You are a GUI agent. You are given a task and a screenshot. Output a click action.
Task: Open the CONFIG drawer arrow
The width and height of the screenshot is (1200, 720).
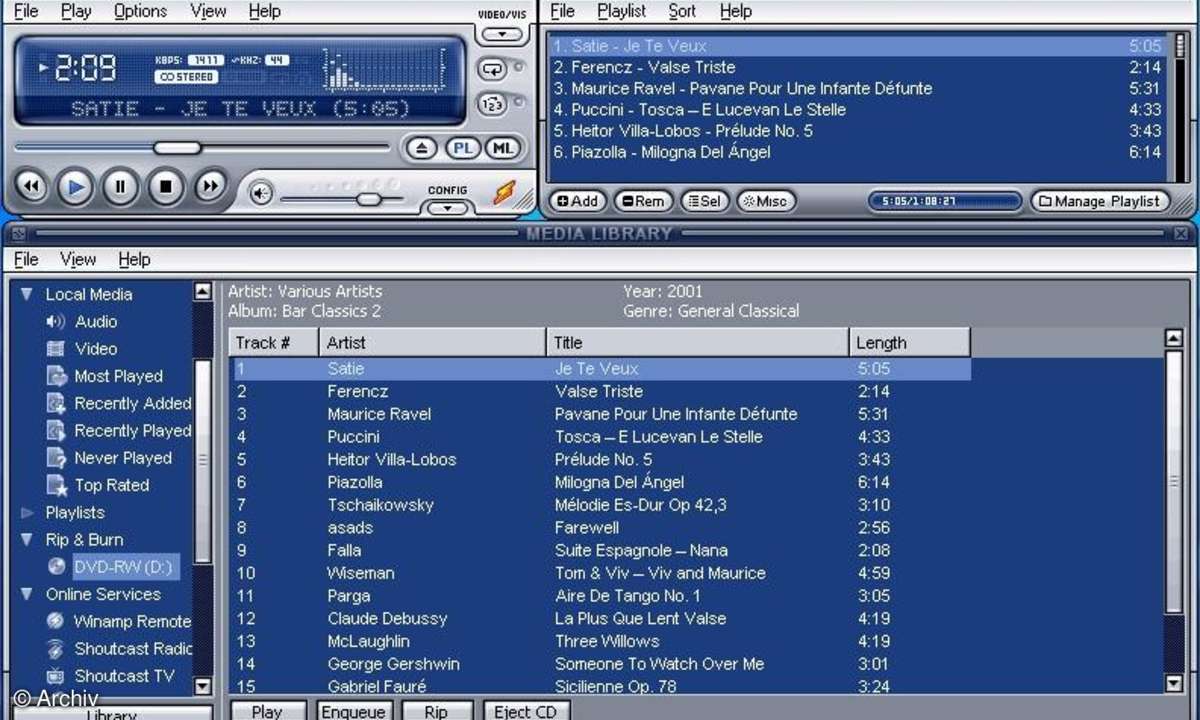tap(447, 208)
